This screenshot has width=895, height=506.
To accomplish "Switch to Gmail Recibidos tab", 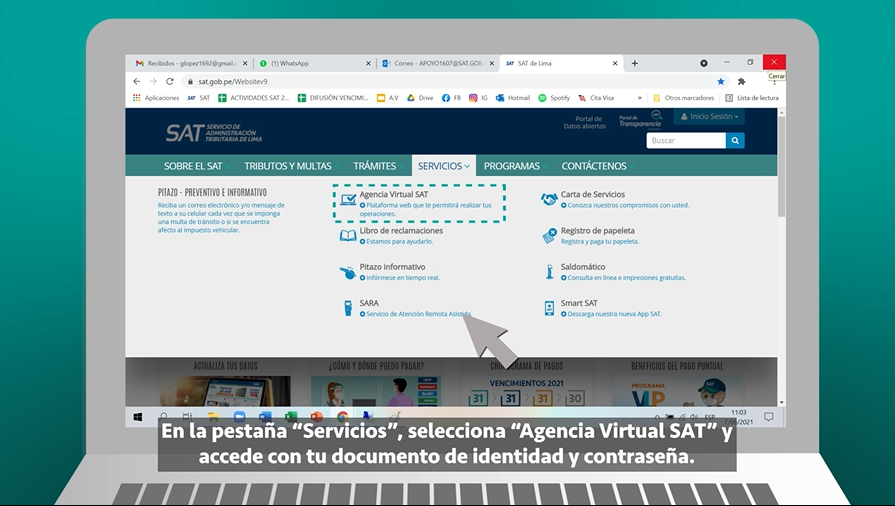I will [x=191, y=63].
